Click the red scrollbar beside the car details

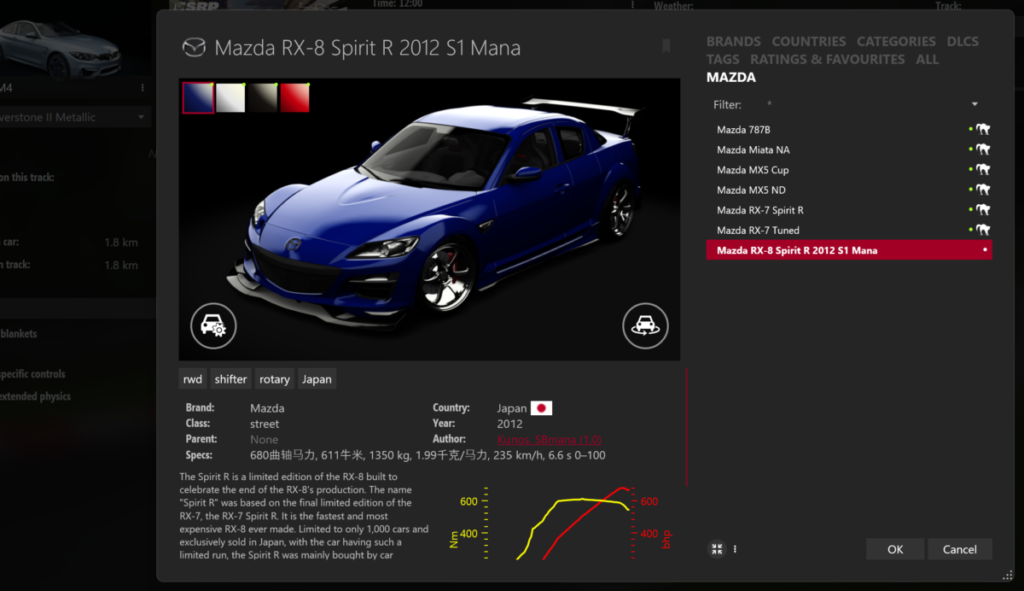686,428
